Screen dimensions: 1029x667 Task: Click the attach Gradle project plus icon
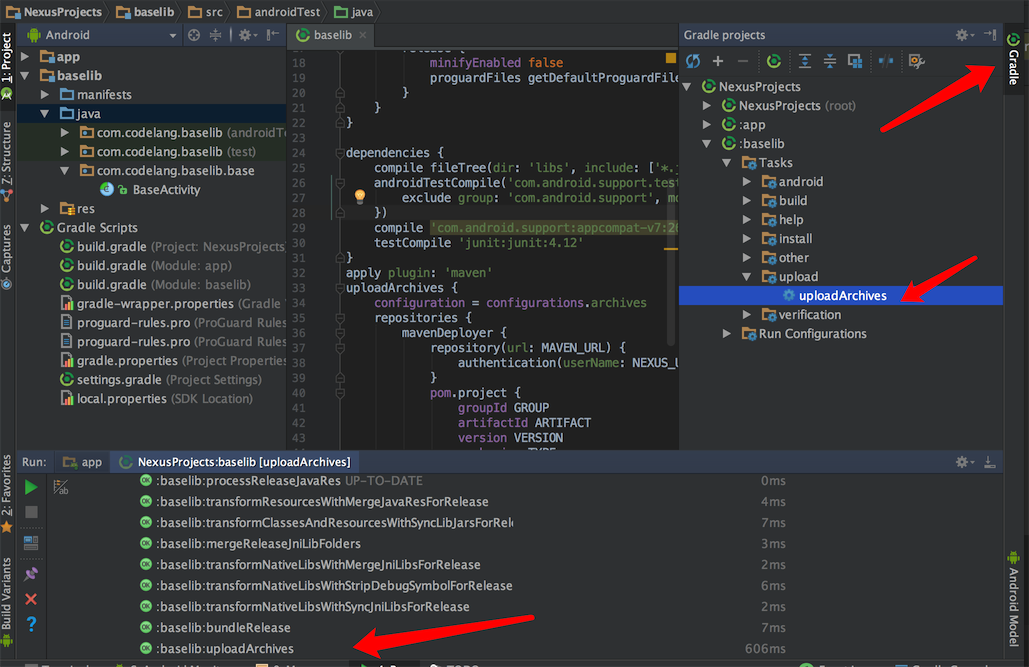tap(718, 62)
